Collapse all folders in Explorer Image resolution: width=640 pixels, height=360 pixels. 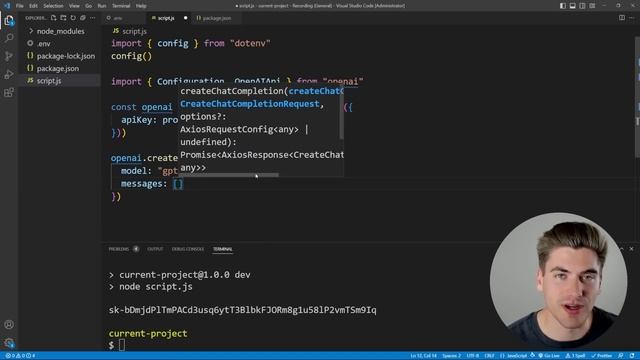pyautogui.click(x=83, y=18)
